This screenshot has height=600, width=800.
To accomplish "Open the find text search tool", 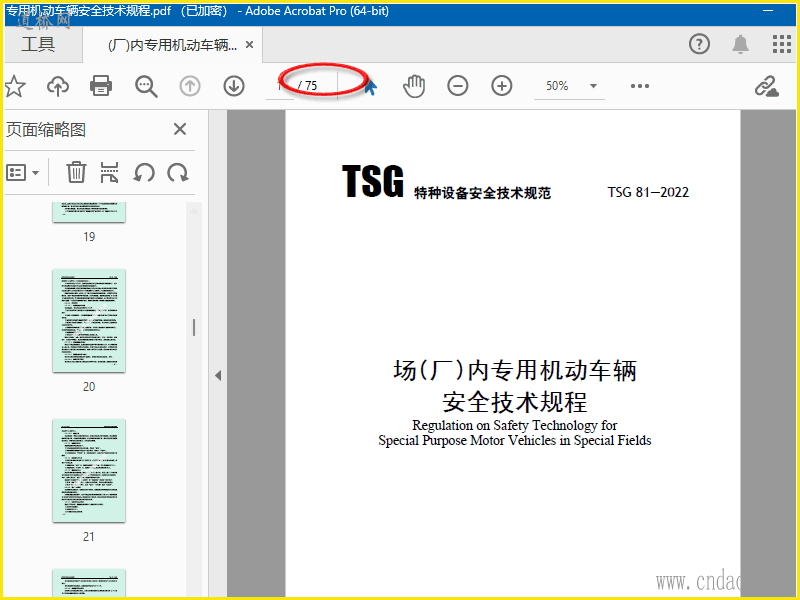I will point(146,86).
